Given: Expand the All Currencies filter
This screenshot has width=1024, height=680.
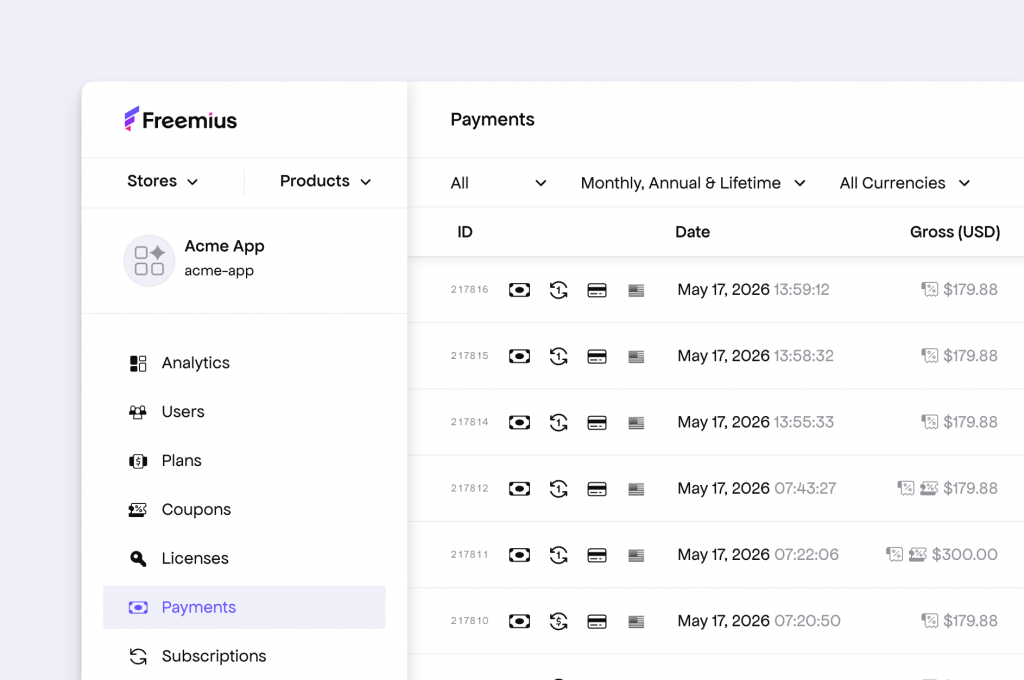Looking at the screenshot, I should [x=904, y=184].
